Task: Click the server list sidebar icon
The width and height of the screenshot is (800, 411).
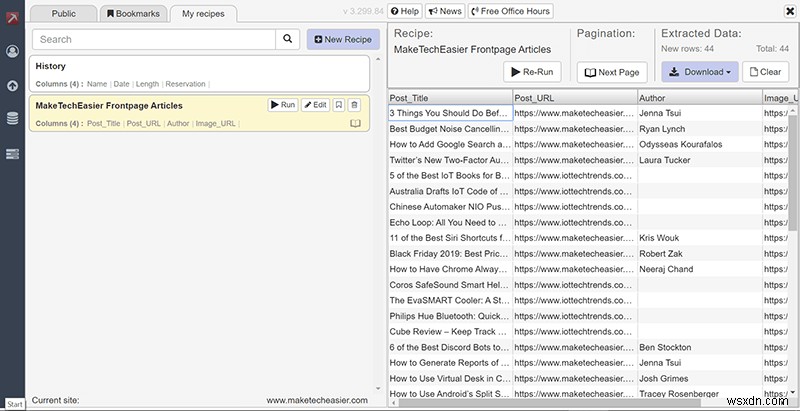Action: pyautogui.click(x=12, y=154)
